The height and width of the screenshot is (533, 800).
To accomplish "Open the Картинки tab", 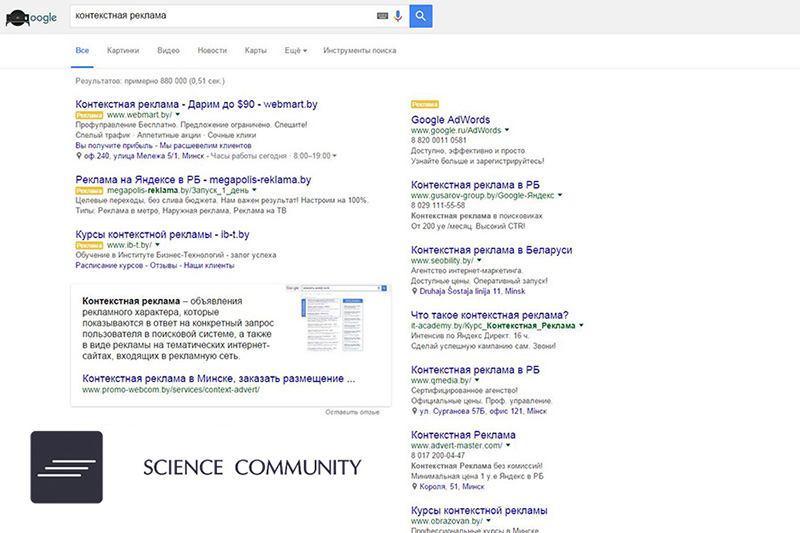I will click(x=123, y=50).
